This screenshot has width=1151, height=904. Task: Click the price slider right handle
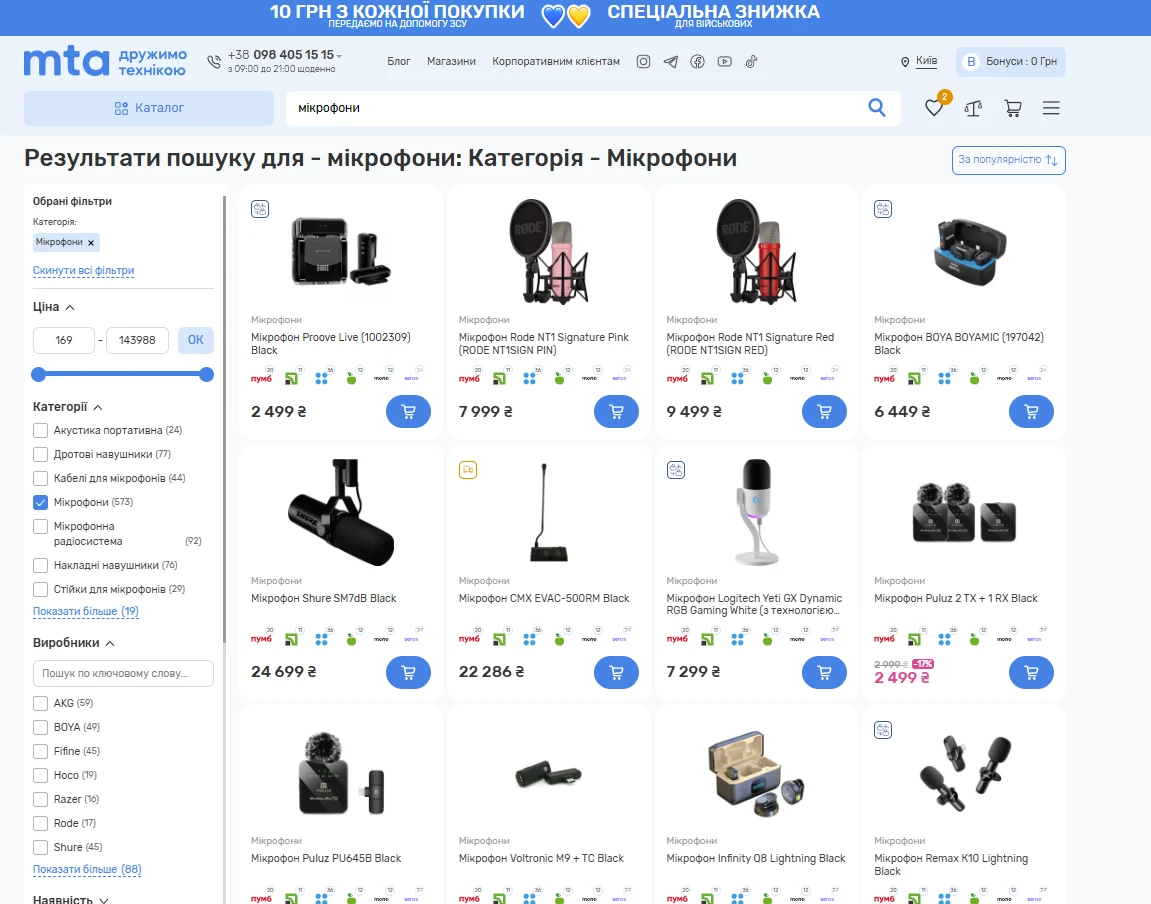click(x=206, y=375)
